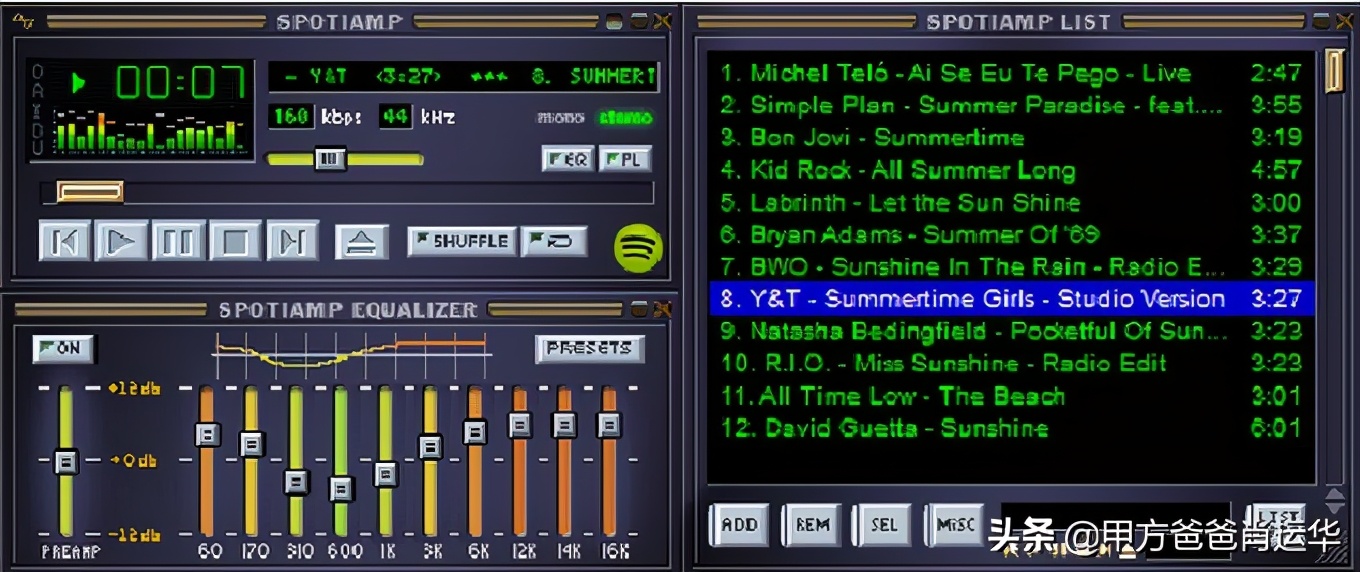
Task: Click the 14K band slider handle
Action: [x=565, y=425]
